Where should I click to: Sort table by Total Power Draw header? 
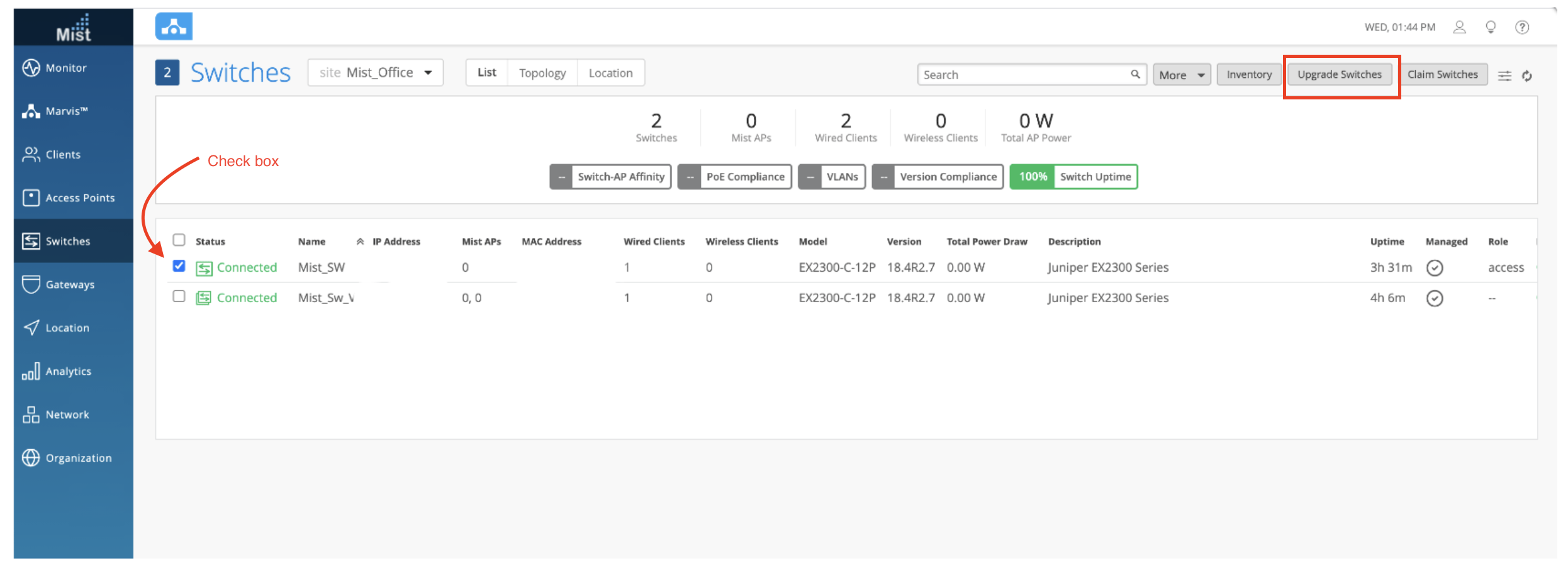(987, 242)
